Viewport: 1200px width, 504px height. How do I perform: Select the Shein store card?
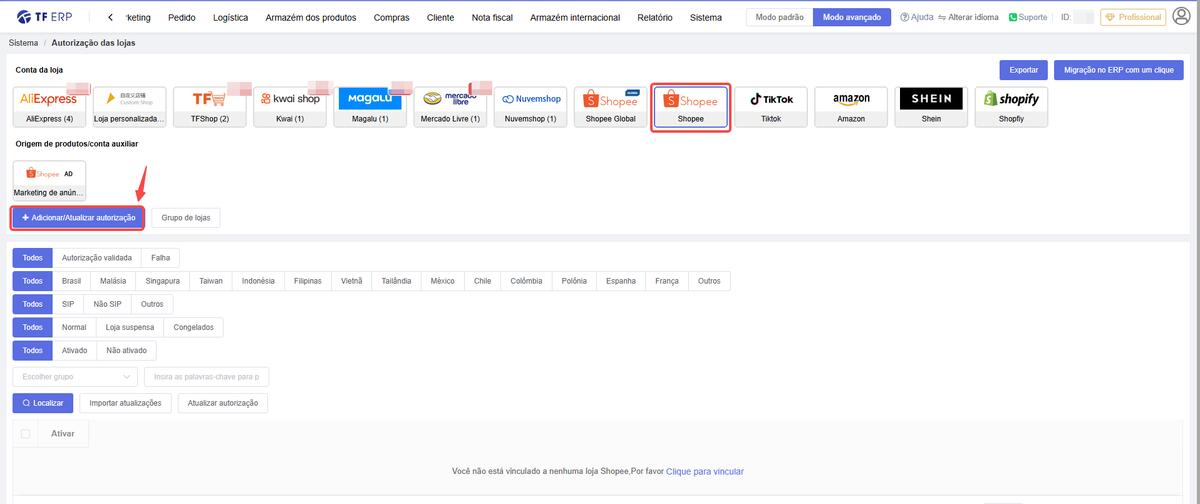point(931,107)
